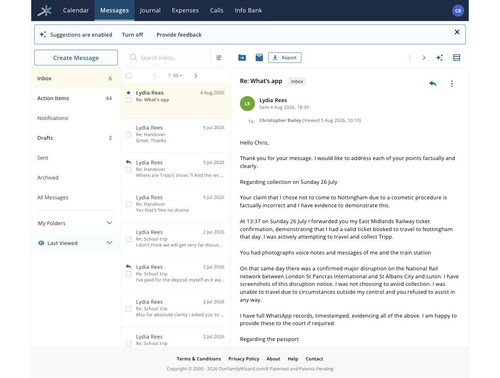500x378 pixels.
Task: Open the Messages tab
Action: [x=114, y=10]
